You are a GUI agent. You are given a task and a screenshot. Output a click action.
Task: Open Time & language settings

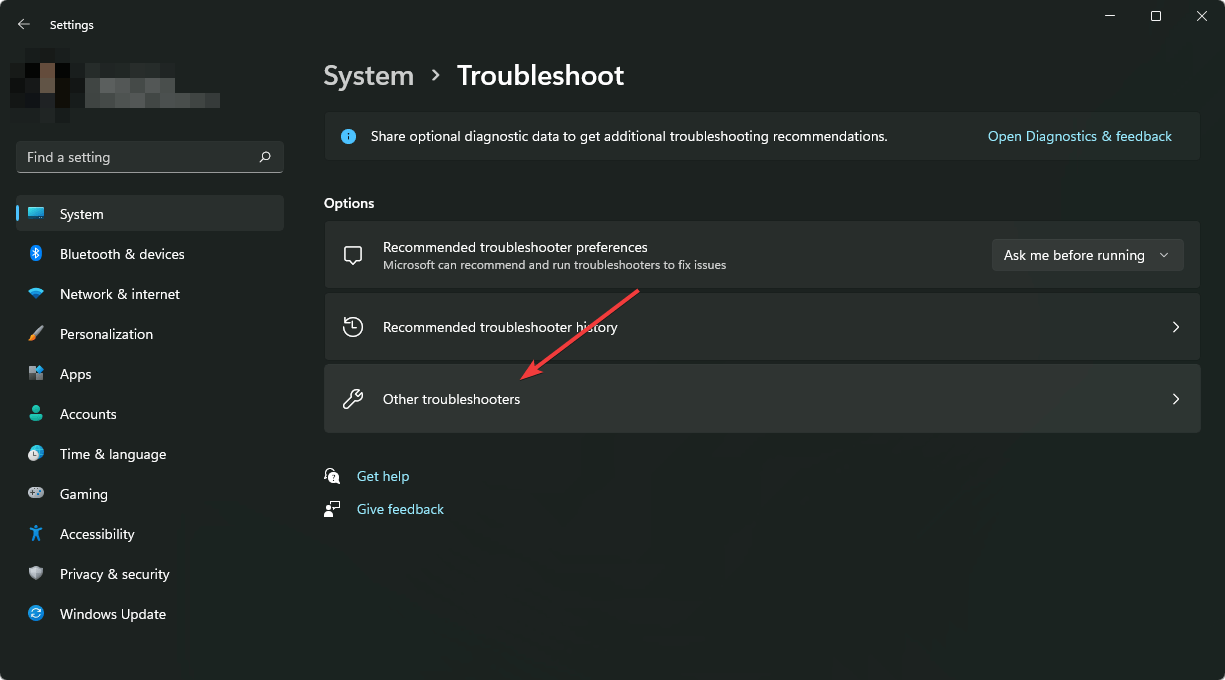[x=150, y=454]
